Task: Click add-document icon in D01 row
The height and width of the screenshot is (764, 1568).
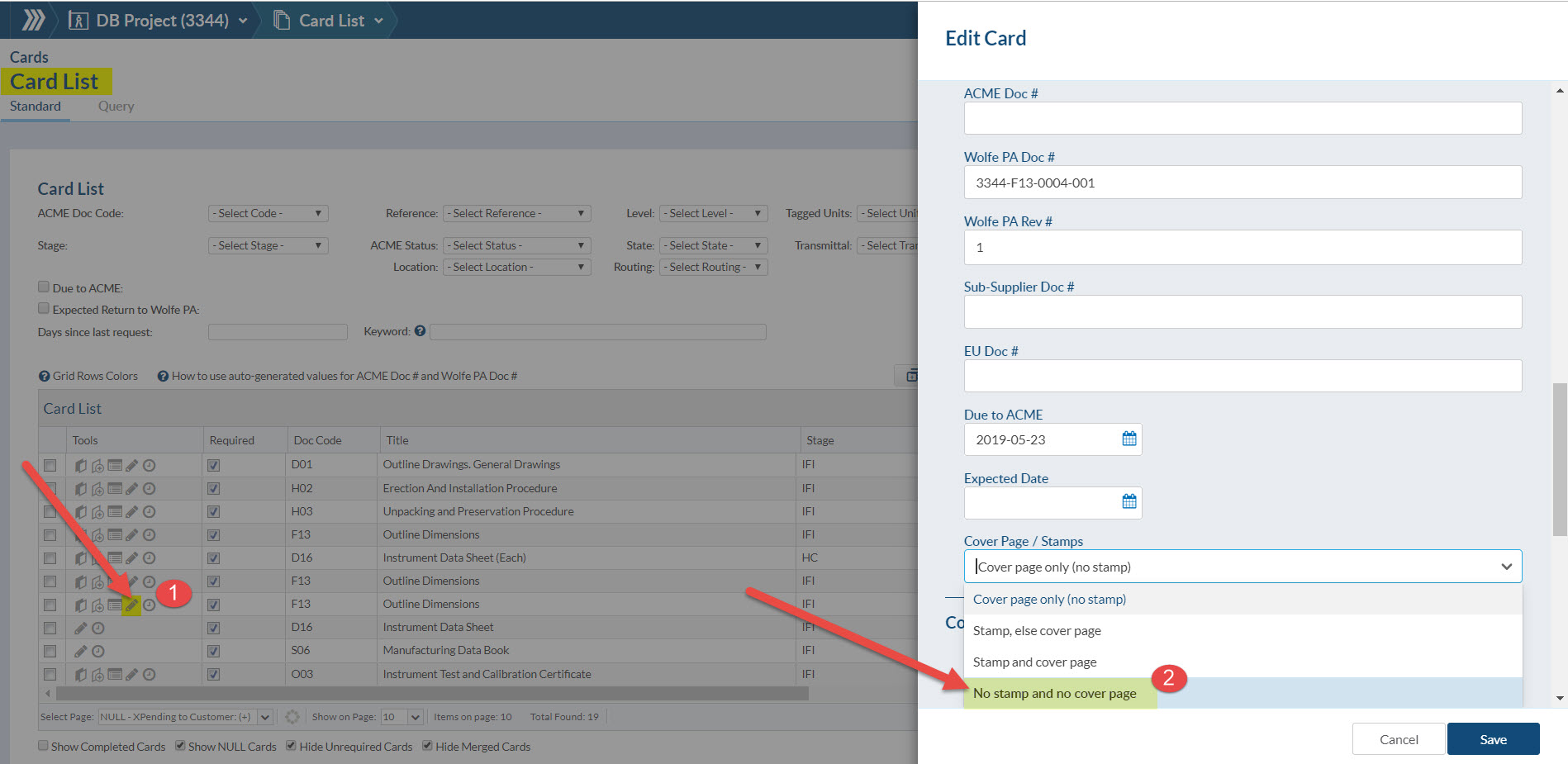Action: (97, 465)
